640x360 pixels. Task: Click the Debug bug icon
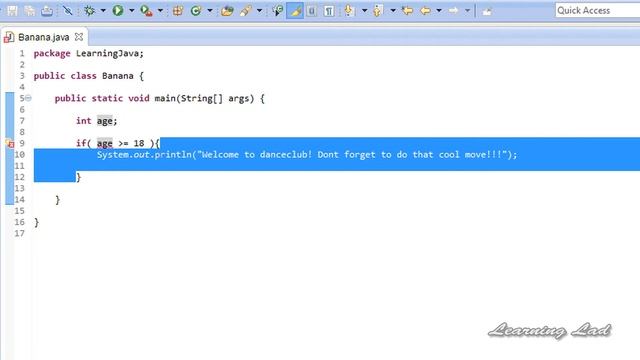click(x=89, y=11)
